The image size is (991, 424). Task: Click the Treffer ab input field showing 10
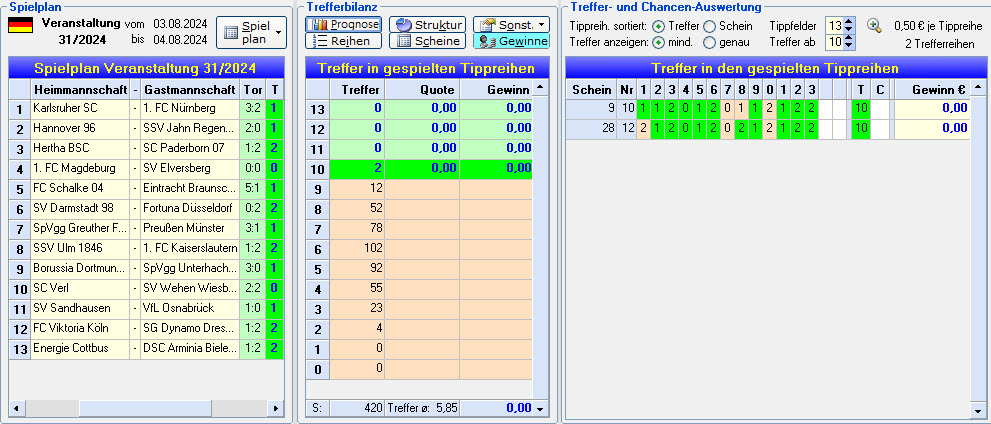pos(835,42)
